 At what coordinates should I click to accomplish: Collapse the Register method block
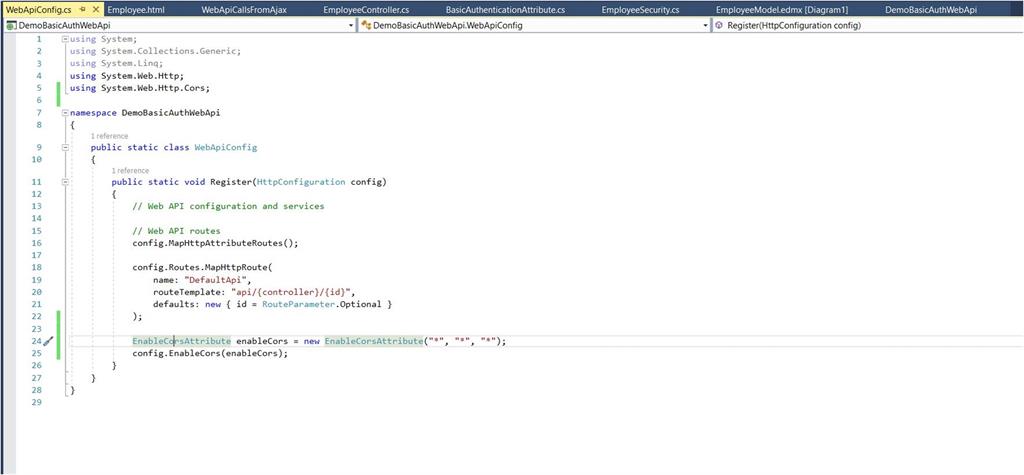65,182
